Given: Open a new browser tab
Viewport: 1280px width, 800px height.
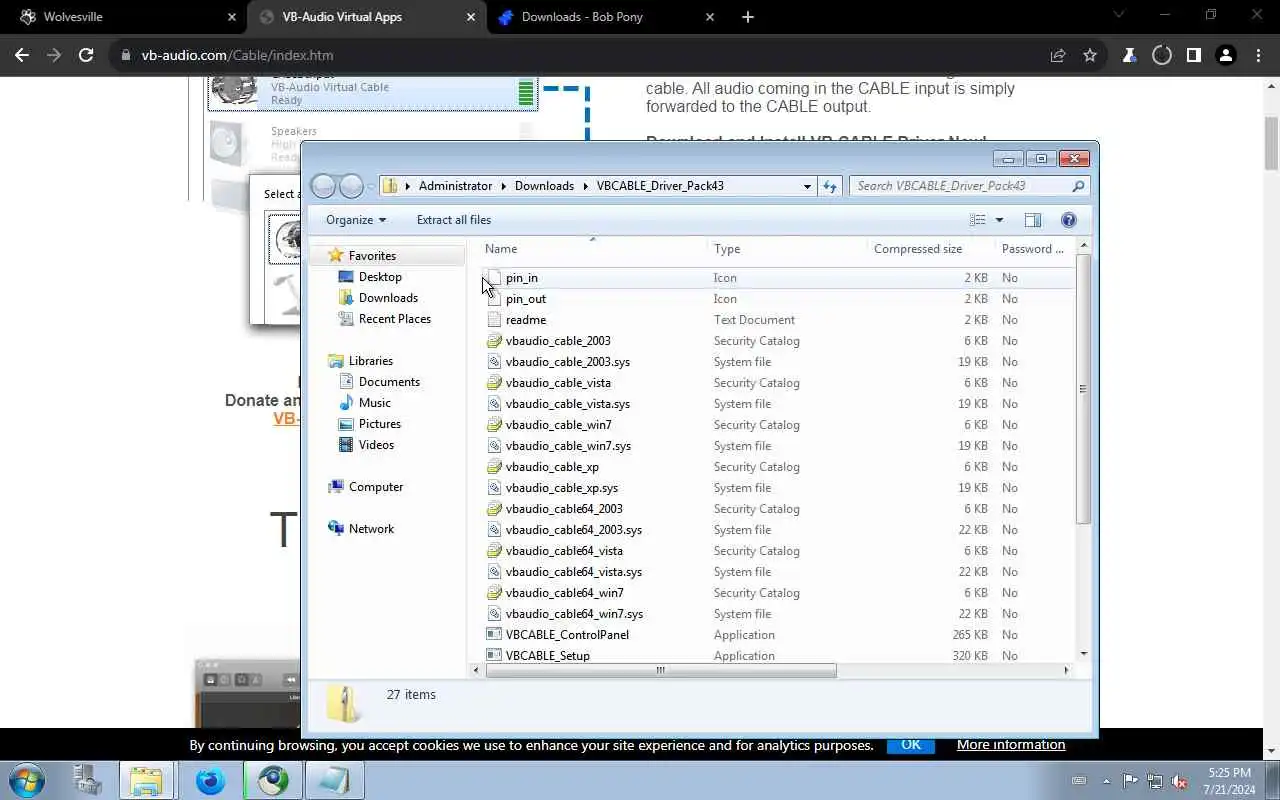Looking at the screenshot, I should (748, 17).
